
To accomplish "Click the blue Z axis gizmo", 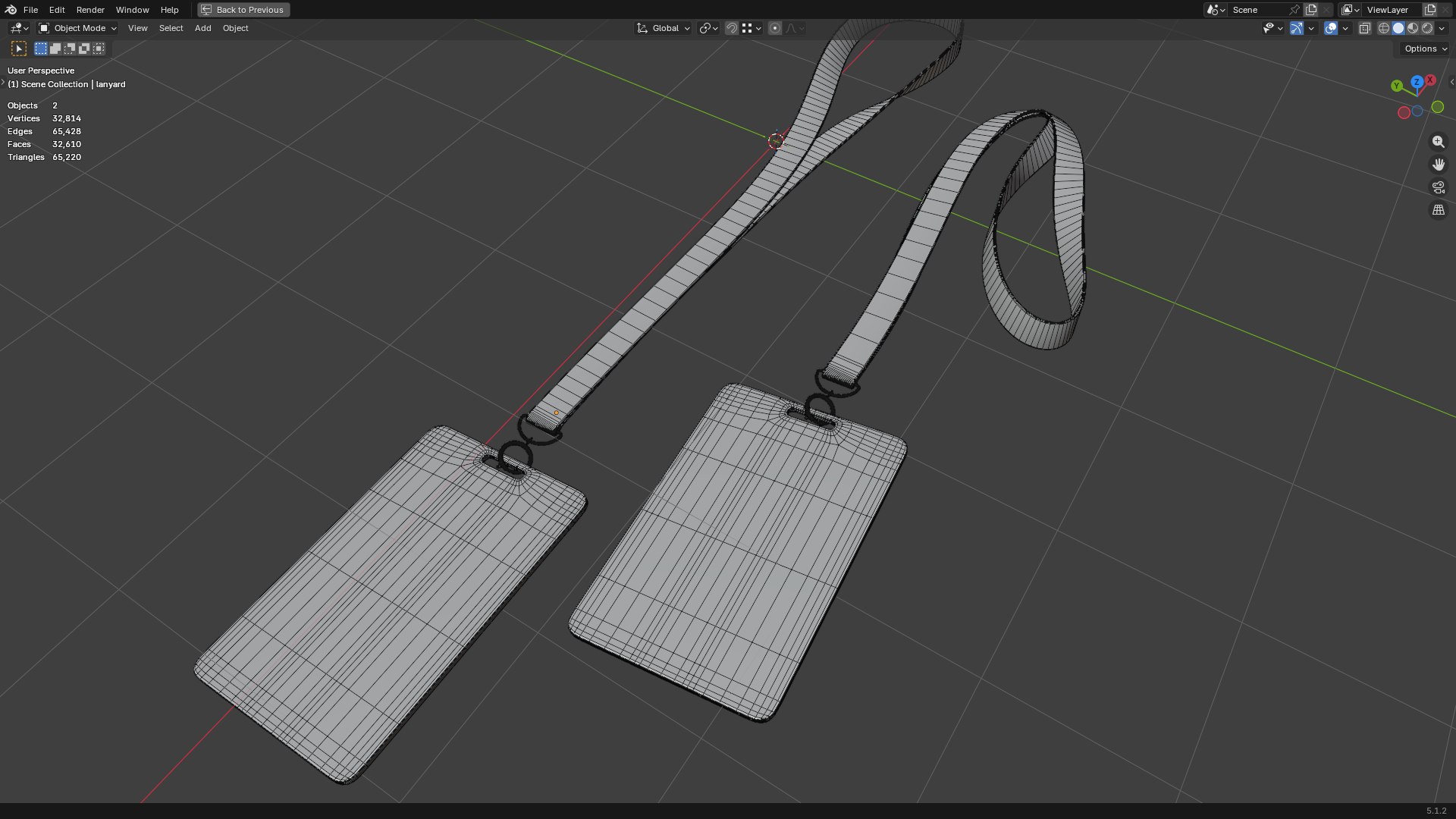I will pyautogui.click(x=1417, y=81).
